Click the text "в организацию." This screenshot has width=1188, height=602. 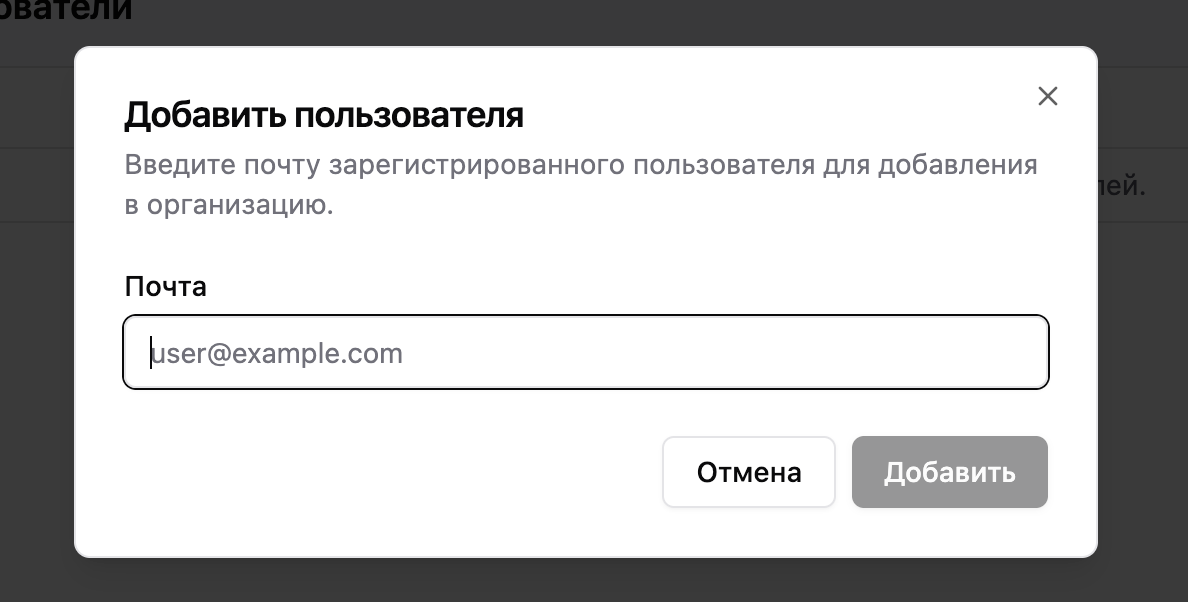pos(228,206)
